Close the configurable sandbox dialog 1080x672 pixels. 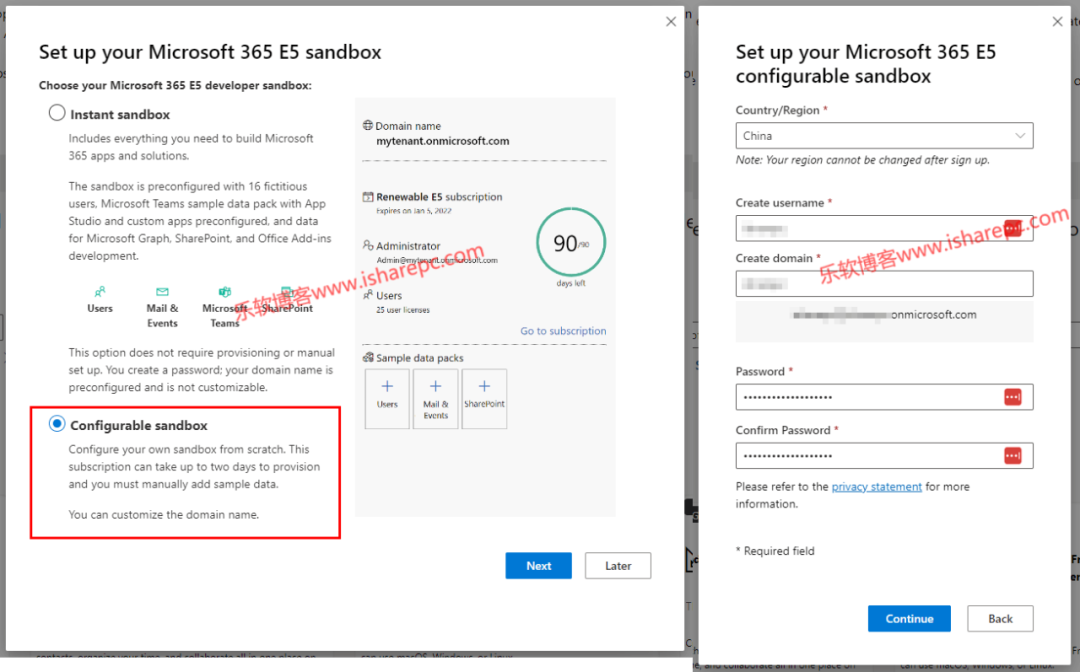(1058, 21)
